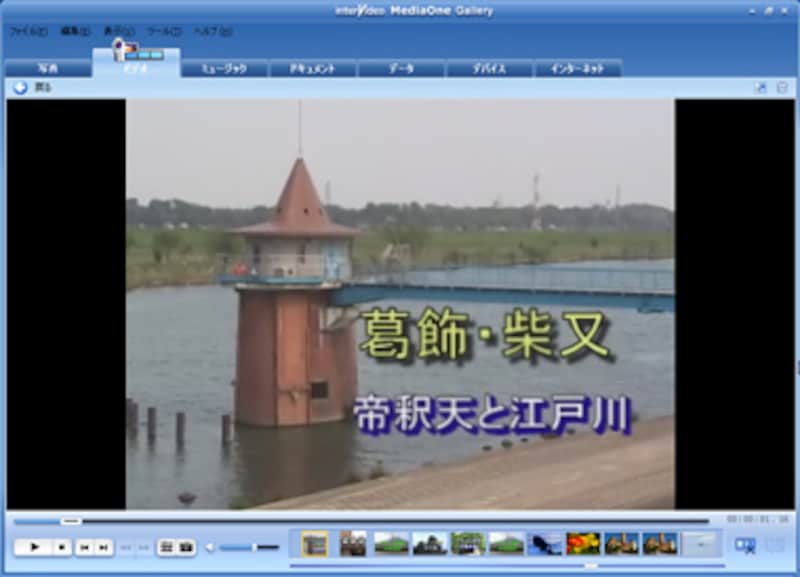Click the faded icon at bottom right corner
Image resolution: width=800 pixels, height=577 pixels.
(x=776, y=545)
